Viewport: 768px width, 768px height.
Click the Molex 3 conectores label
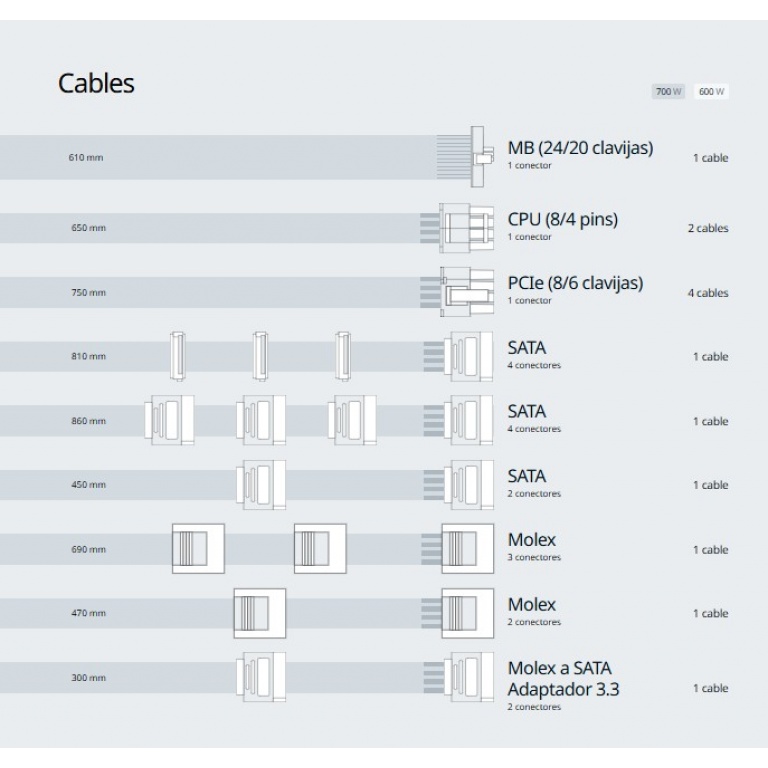tap(533, 546)
